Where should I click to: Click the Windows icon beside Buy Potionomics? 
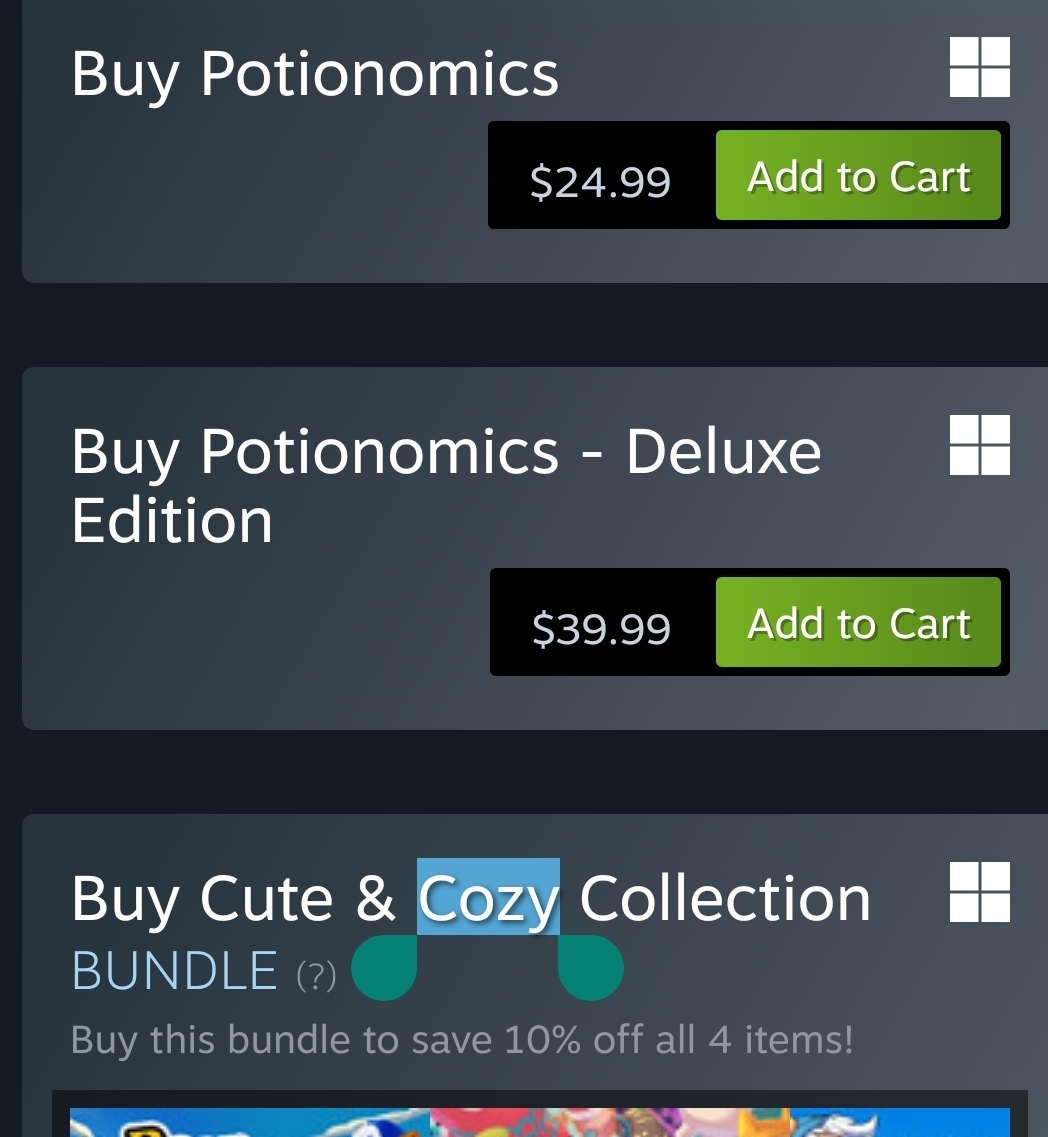tap(979, 67)
